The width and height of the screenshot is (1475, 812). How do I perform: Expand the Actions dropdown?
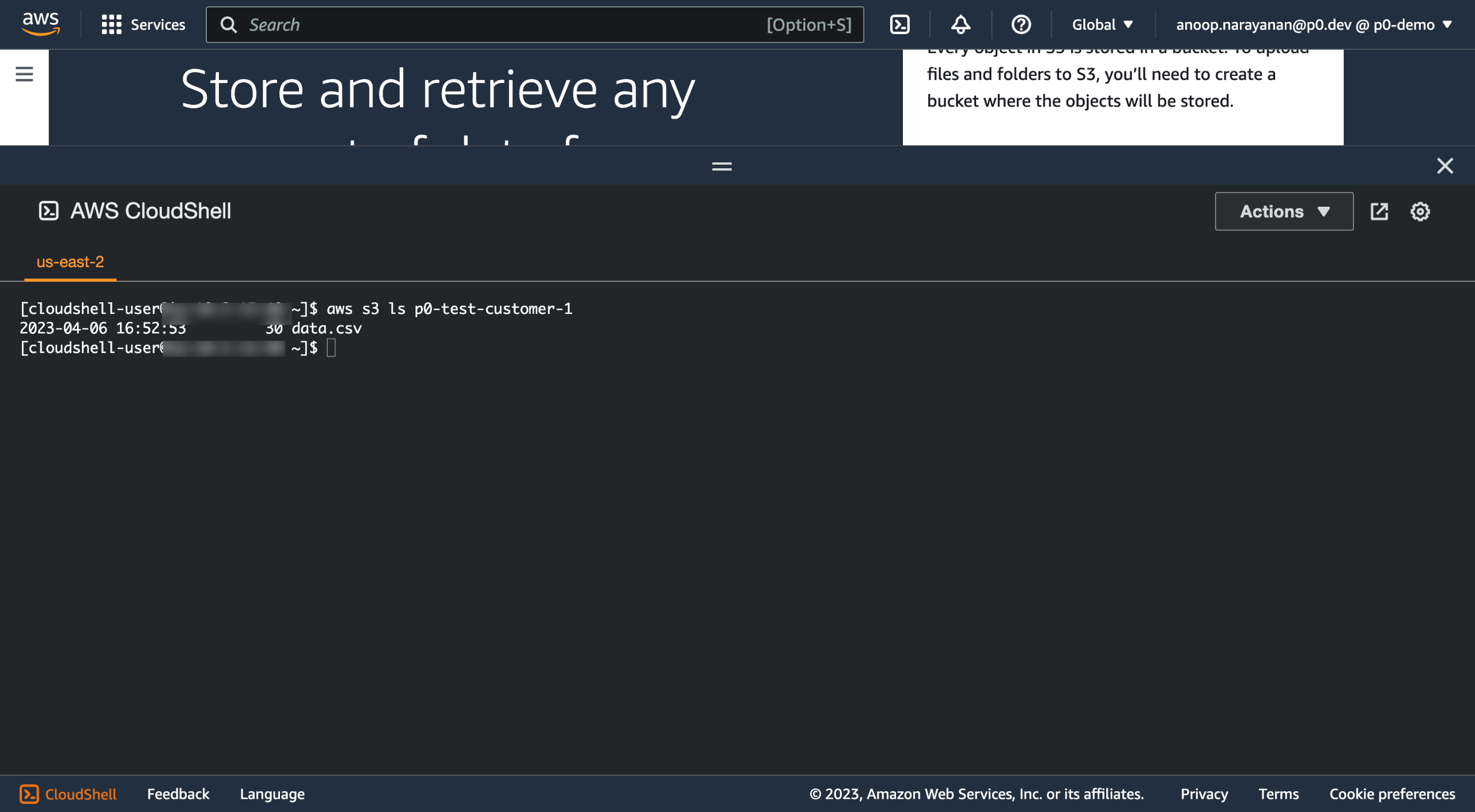point(1284,211)
